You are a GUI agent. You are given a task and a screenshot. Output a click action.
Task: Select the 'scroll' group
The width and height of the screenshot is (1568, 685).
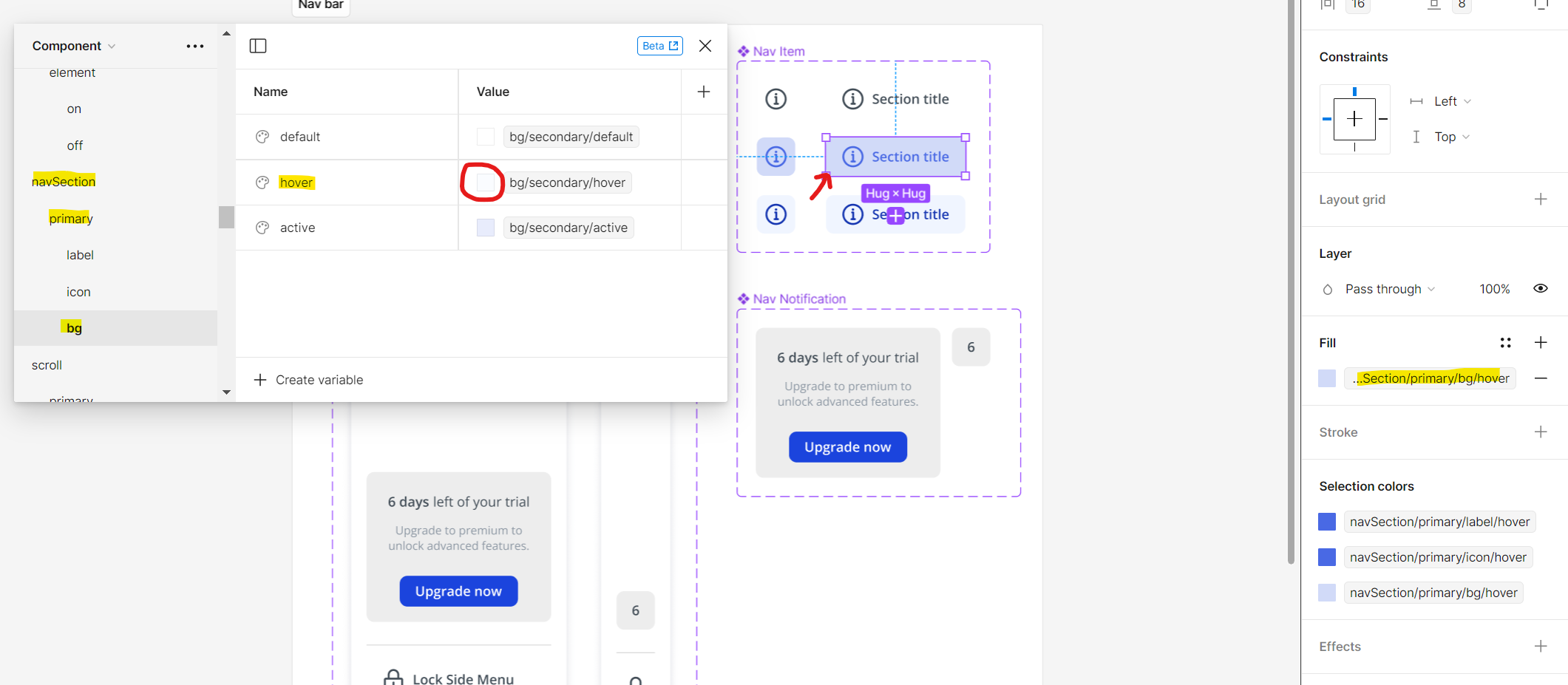click(x=47, y=365)
